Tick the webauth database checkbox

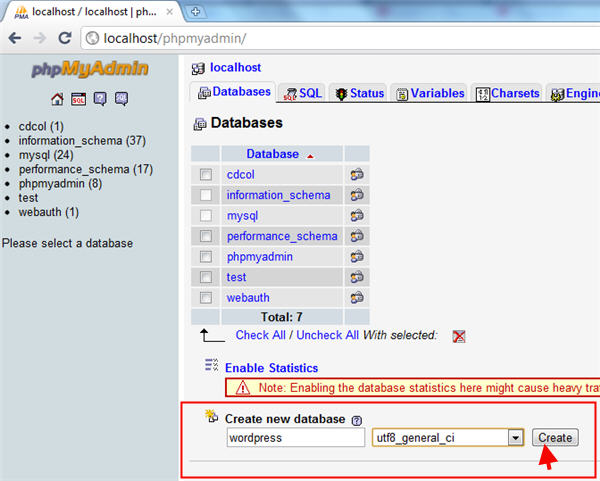click(206, 297)
